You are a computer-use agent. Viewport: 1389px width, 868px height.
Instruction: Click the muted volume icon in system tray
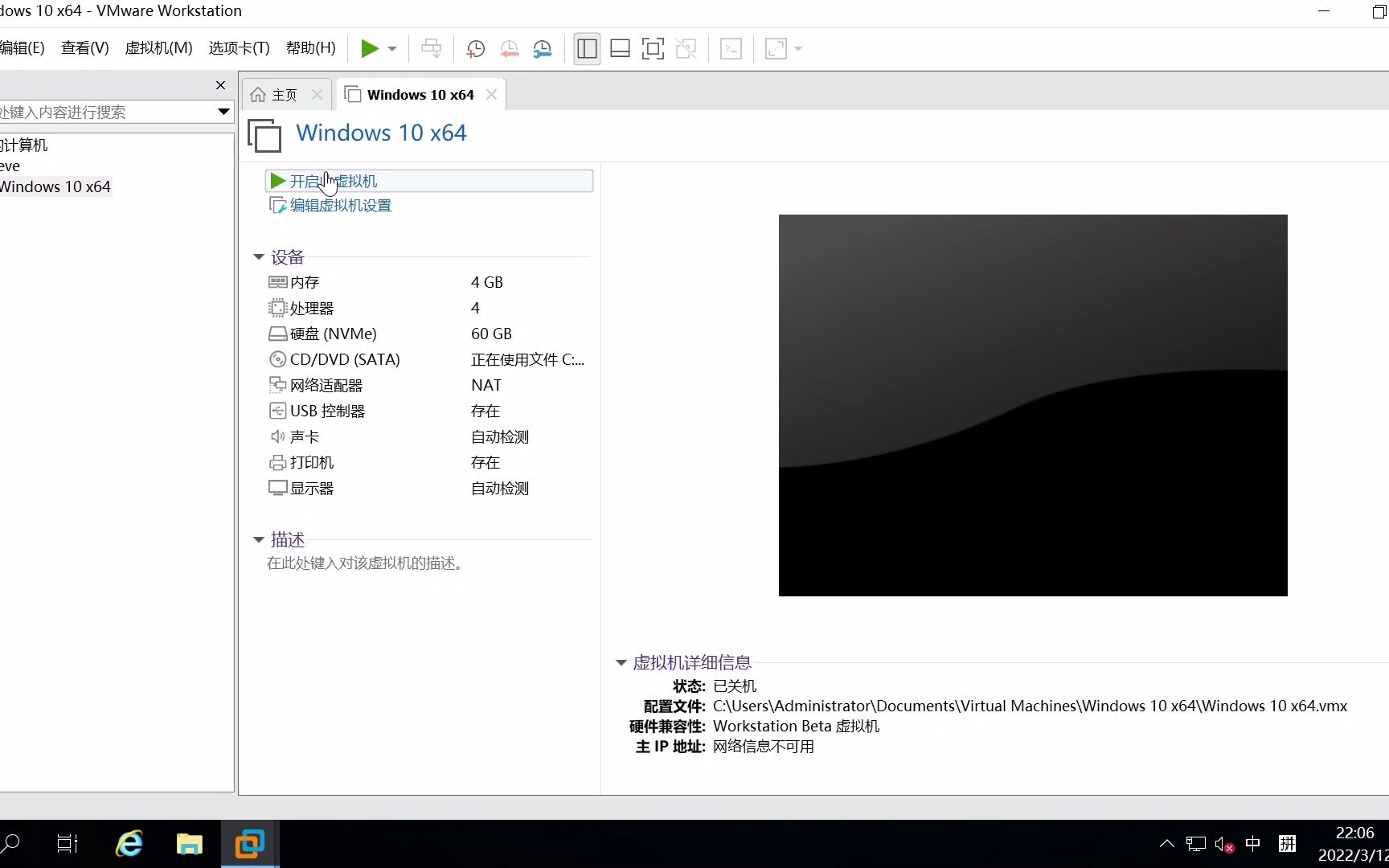pyautogui.click(x=1223, y=843)
